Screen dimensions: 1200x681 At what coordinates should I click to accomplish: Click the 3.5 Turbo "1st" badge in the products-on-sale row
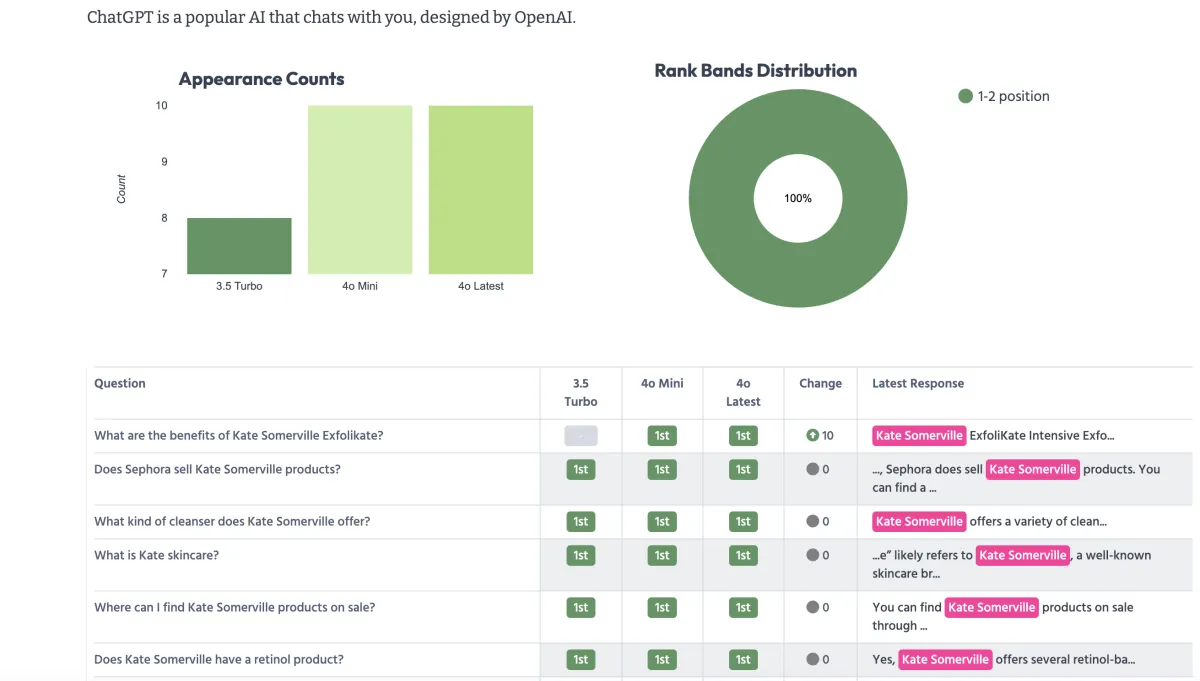click(581, 607)
